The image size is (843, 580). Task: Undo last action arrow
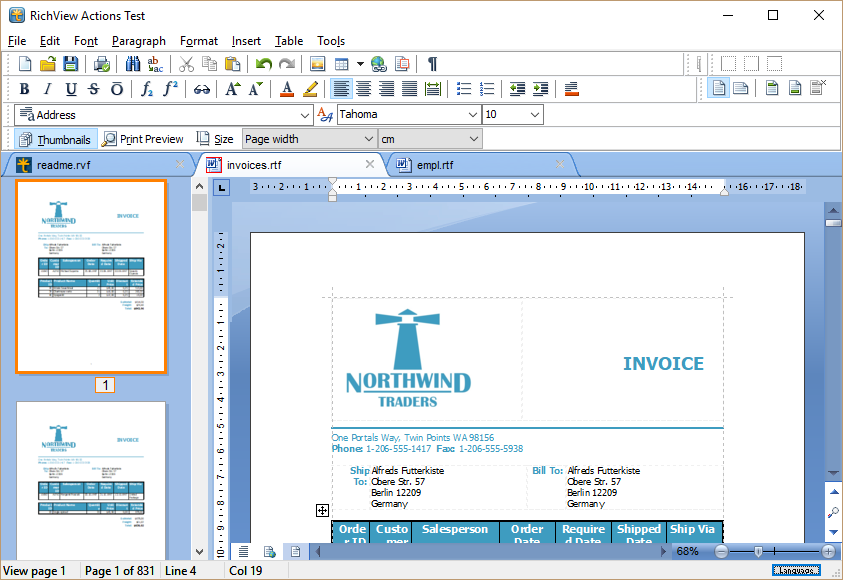point(263,64)
